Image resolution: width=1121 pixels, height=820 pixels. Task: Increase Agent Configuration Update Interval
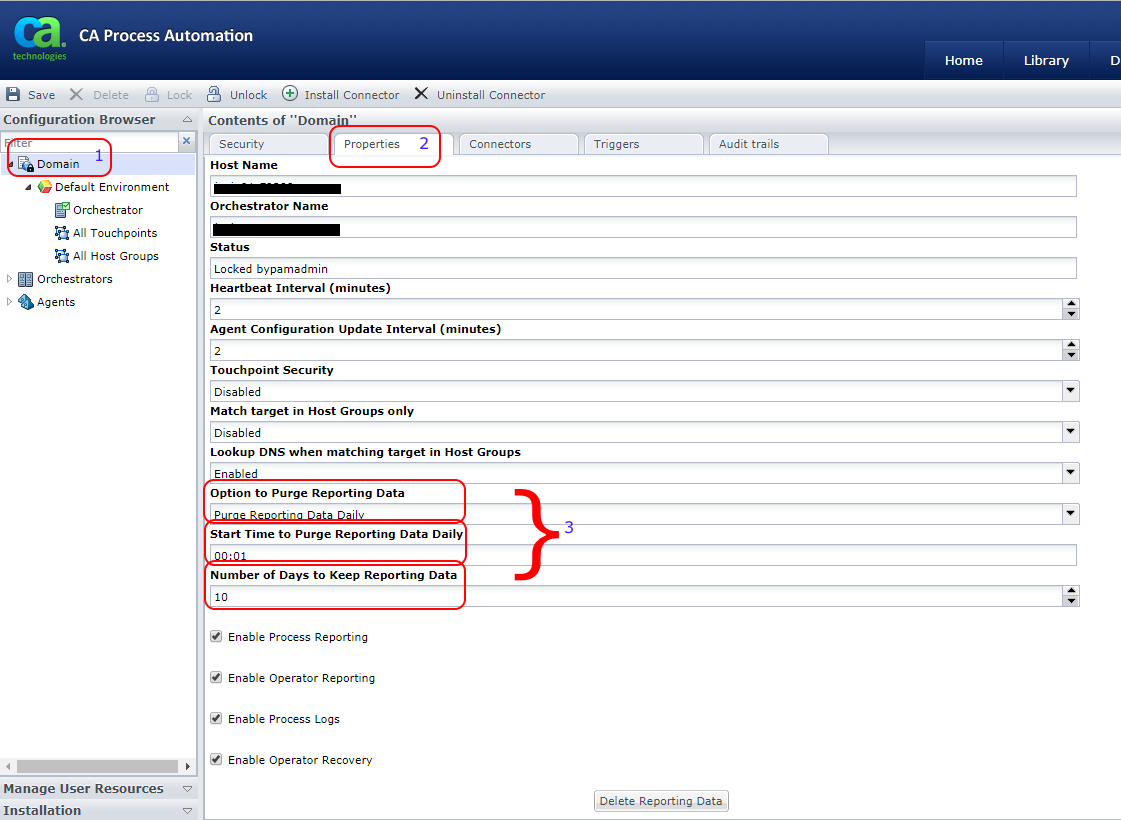(1071, 345)
